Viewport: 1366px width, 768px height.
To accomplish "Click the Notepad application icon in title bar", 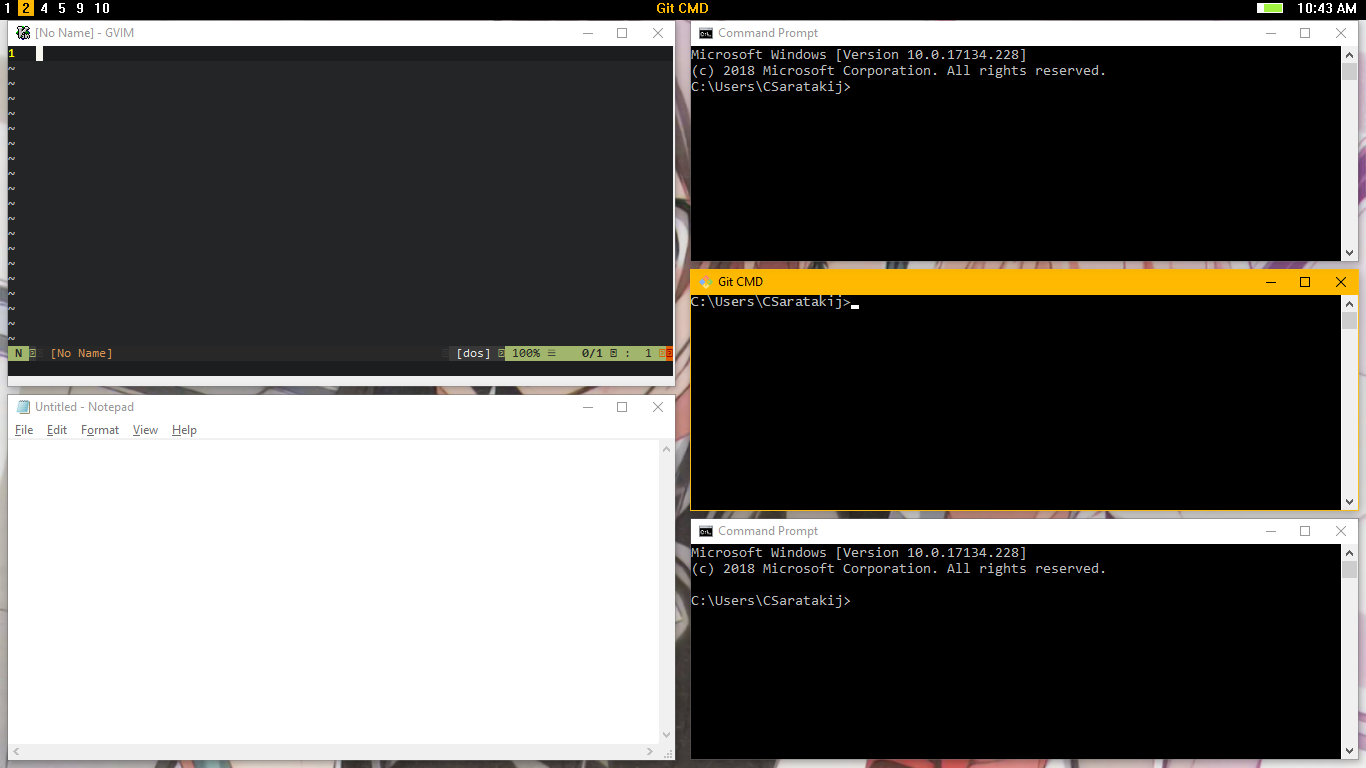I will point(23,407).
